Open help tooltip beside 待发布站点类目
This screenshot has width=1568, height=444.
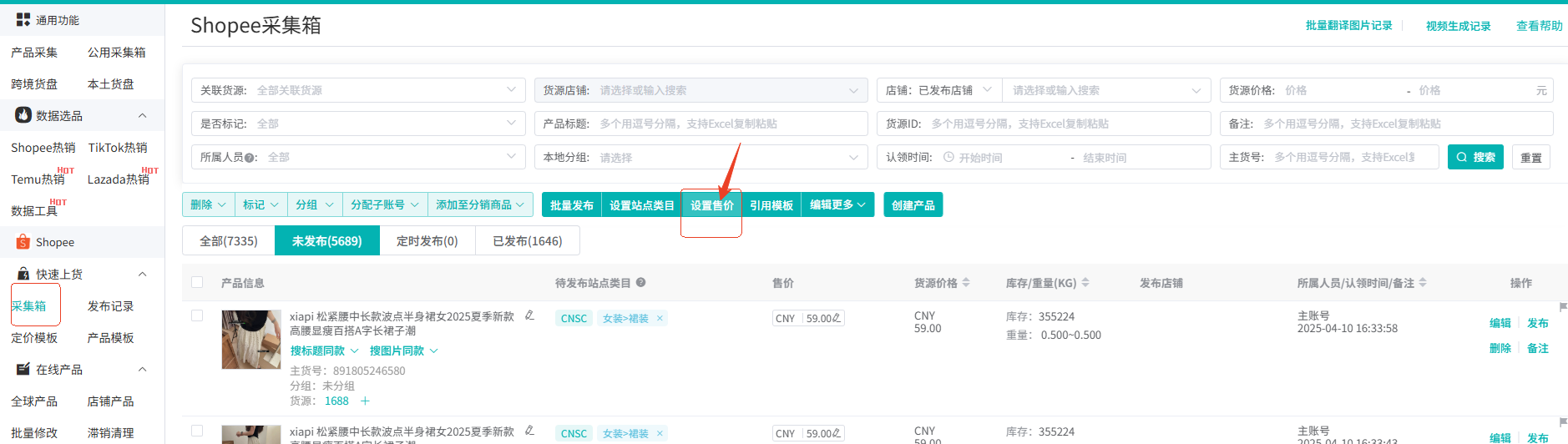[x=641, y=282]
